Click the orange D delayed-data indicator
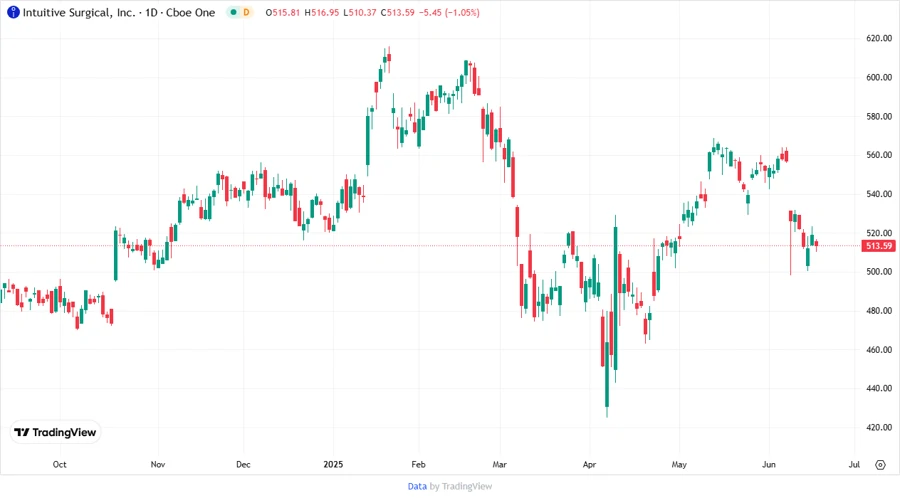The image size is (900, 498). pyautogui.click(x=246, y=13)
